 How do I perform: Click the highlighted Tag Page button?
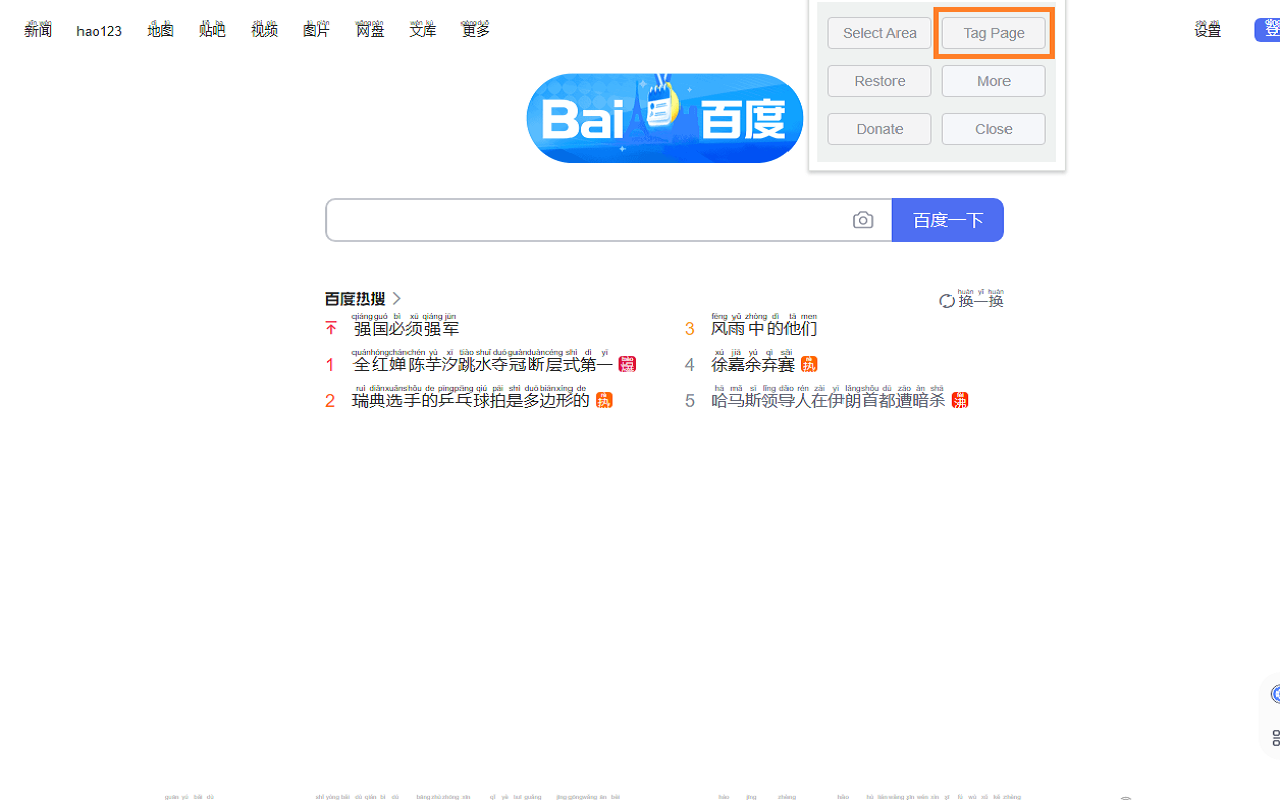click(993, 32)
